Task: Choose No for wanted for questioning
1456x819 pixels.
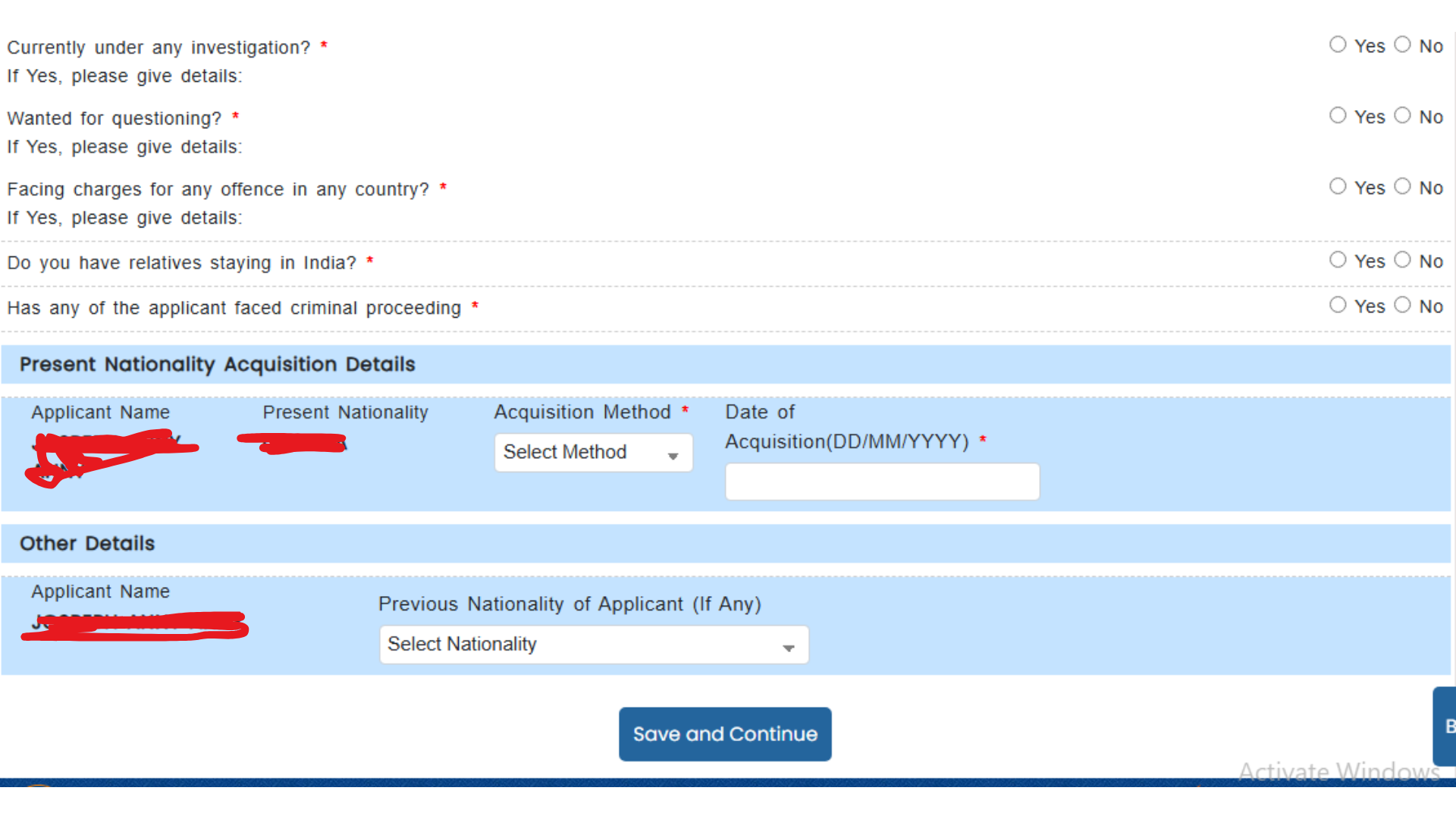Action: (1402, 115)
